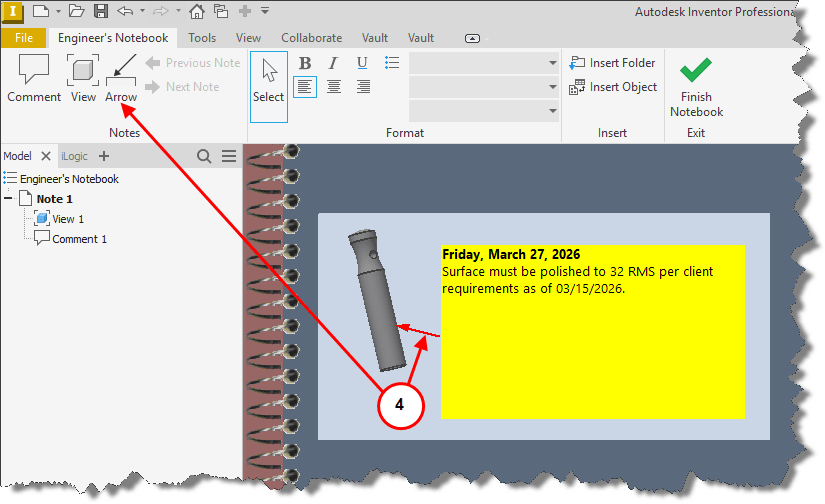Click the plus icon in quick access toolbar
This screenshot has width=825, height=504.
click(245, 11)
